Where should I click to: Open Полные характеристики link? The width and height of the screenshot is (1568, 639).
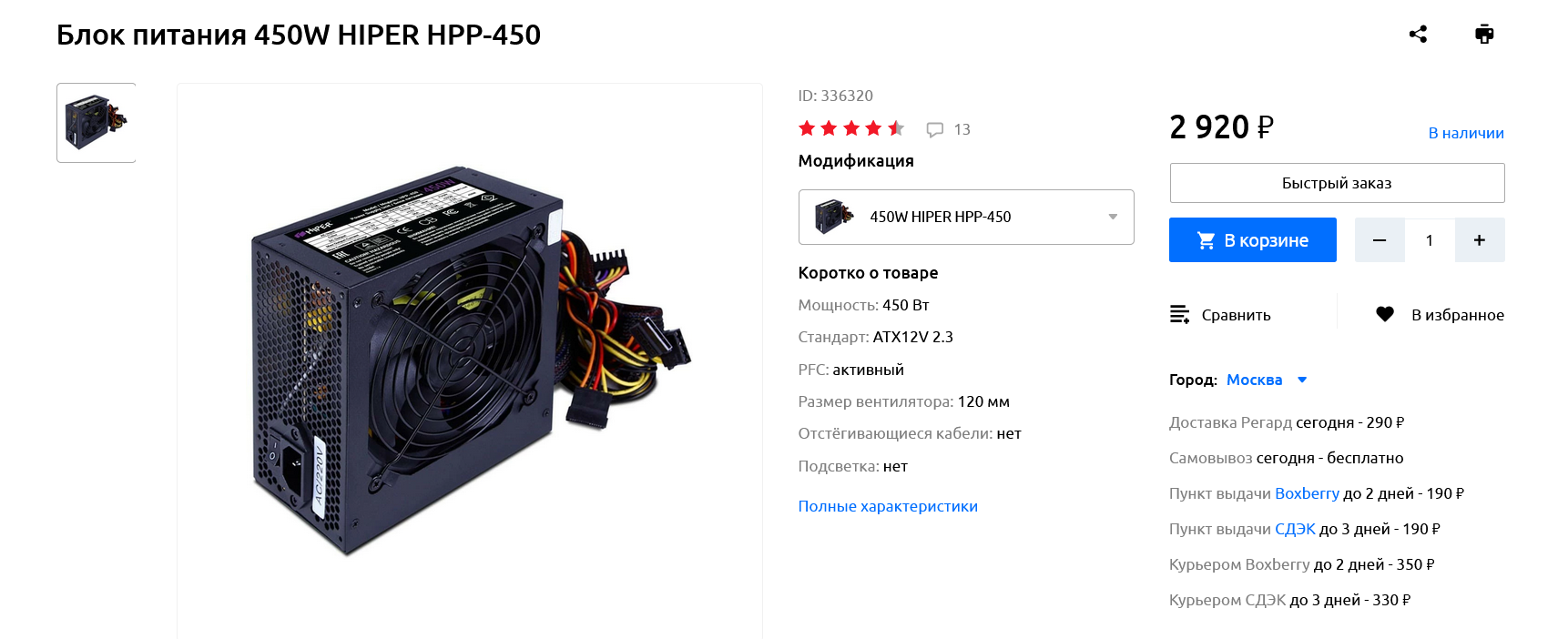click(888, 506)
